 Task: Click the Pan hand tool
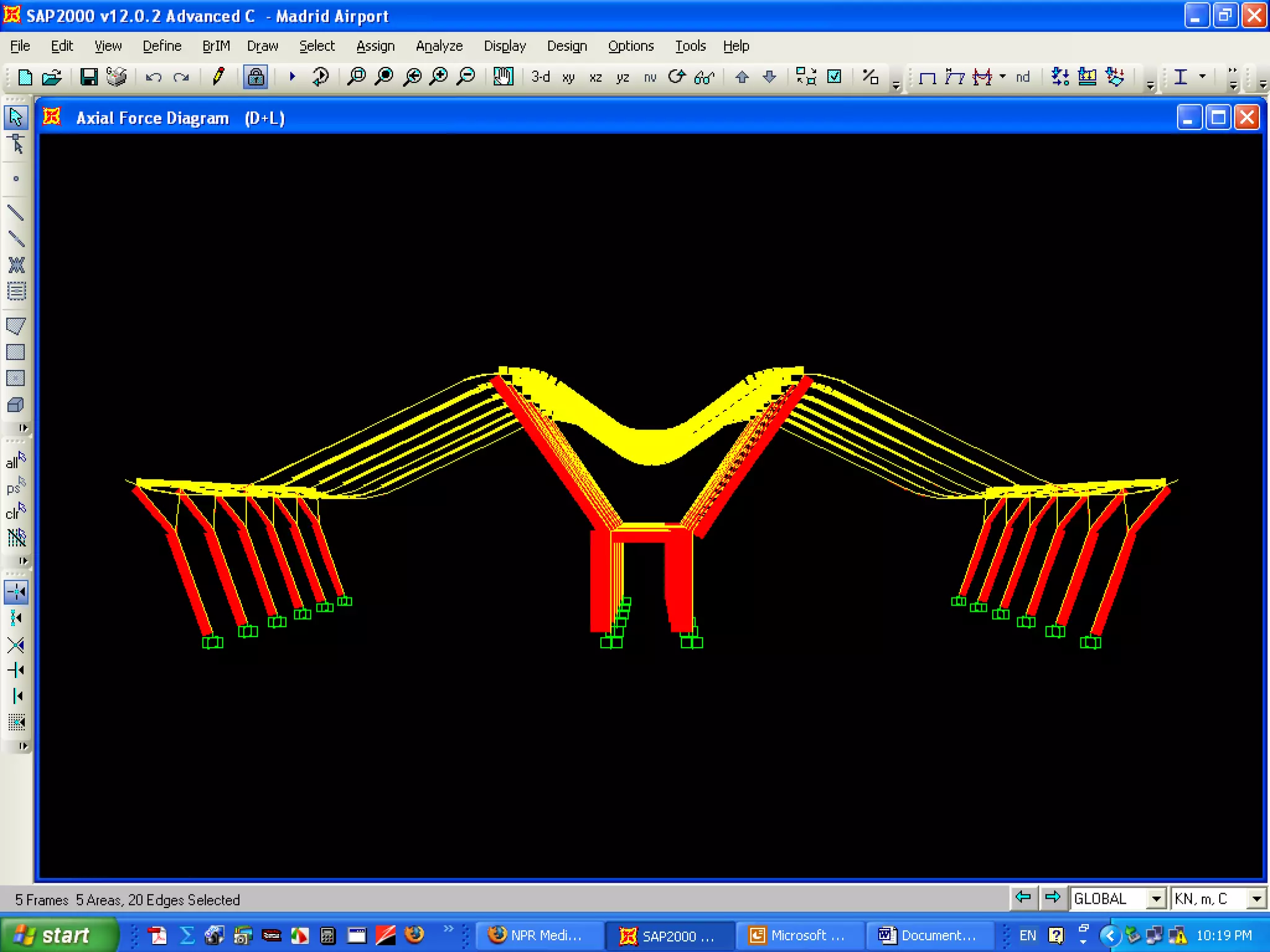coord(503,77)
